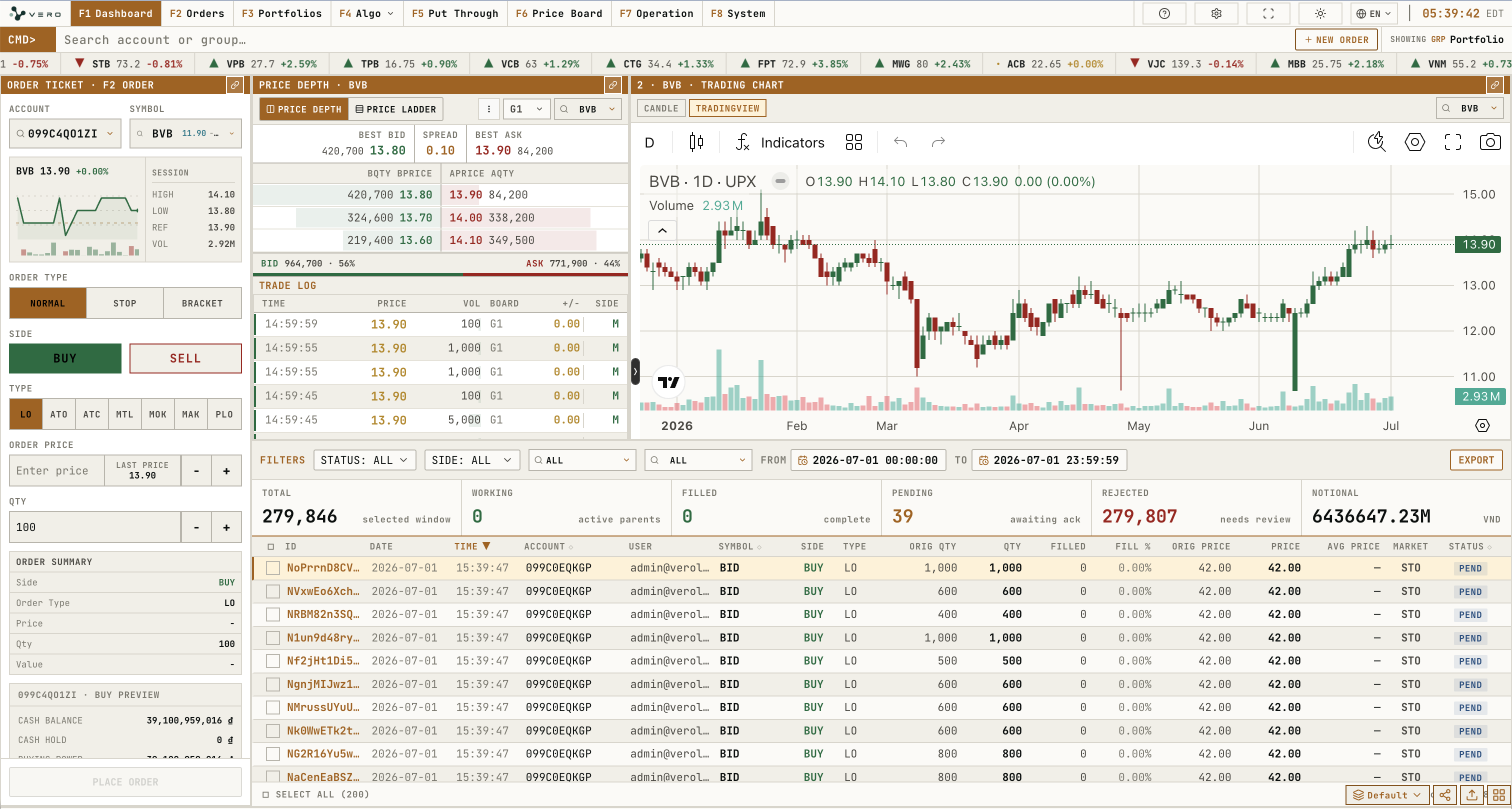Click share icon in bottom toolbar
The height and width of the screenshot is (809, 1512).
[1445, 795]
